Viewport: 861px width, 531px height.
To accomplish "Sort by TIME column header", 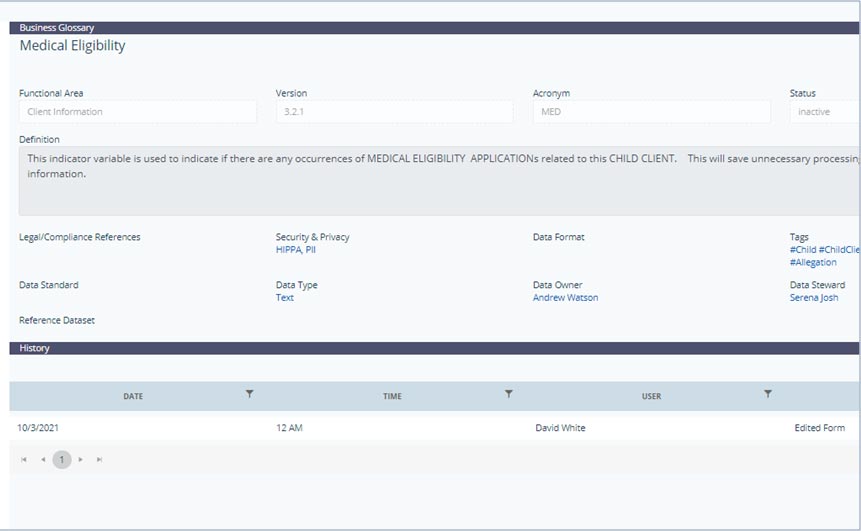I will click(392, 396).
